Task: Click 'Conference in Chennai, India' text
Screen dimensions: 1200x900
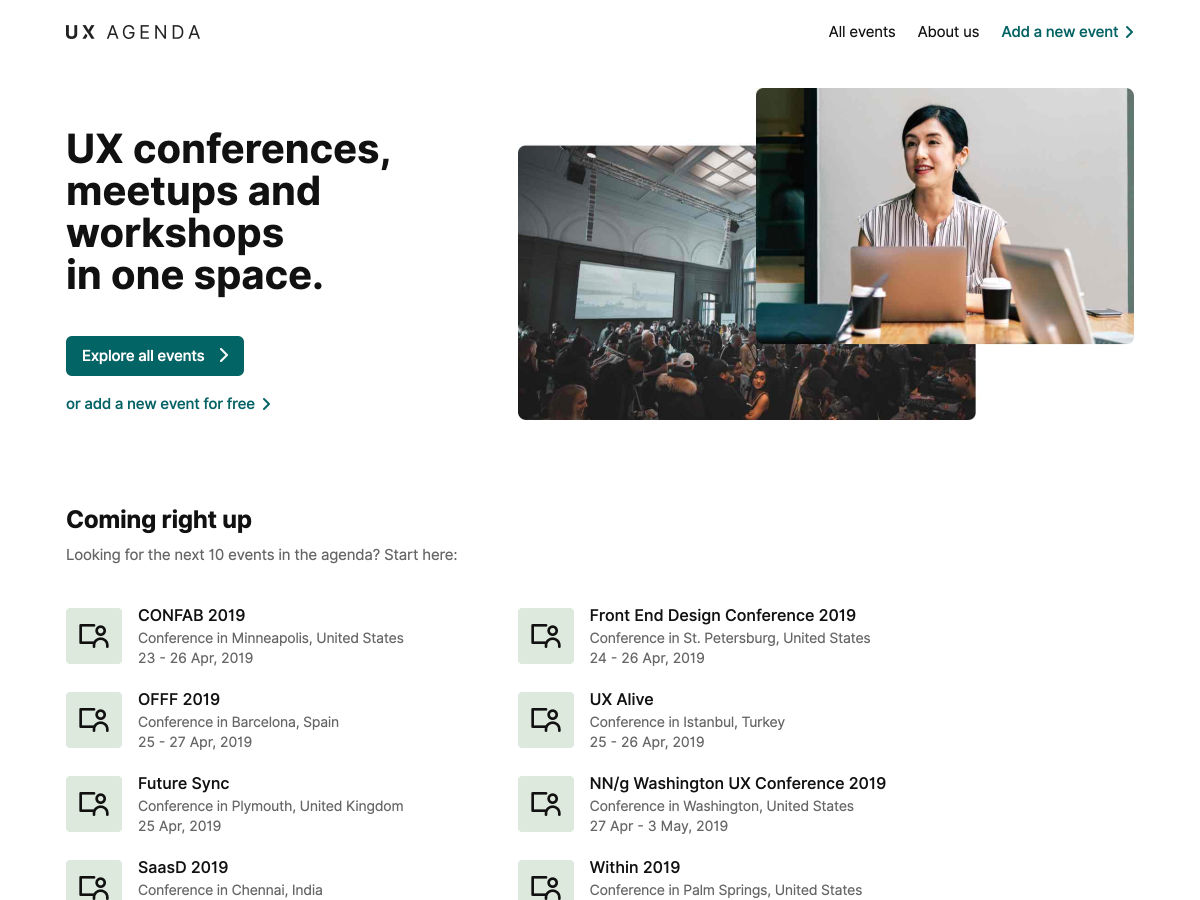Action: pos(230,890)
